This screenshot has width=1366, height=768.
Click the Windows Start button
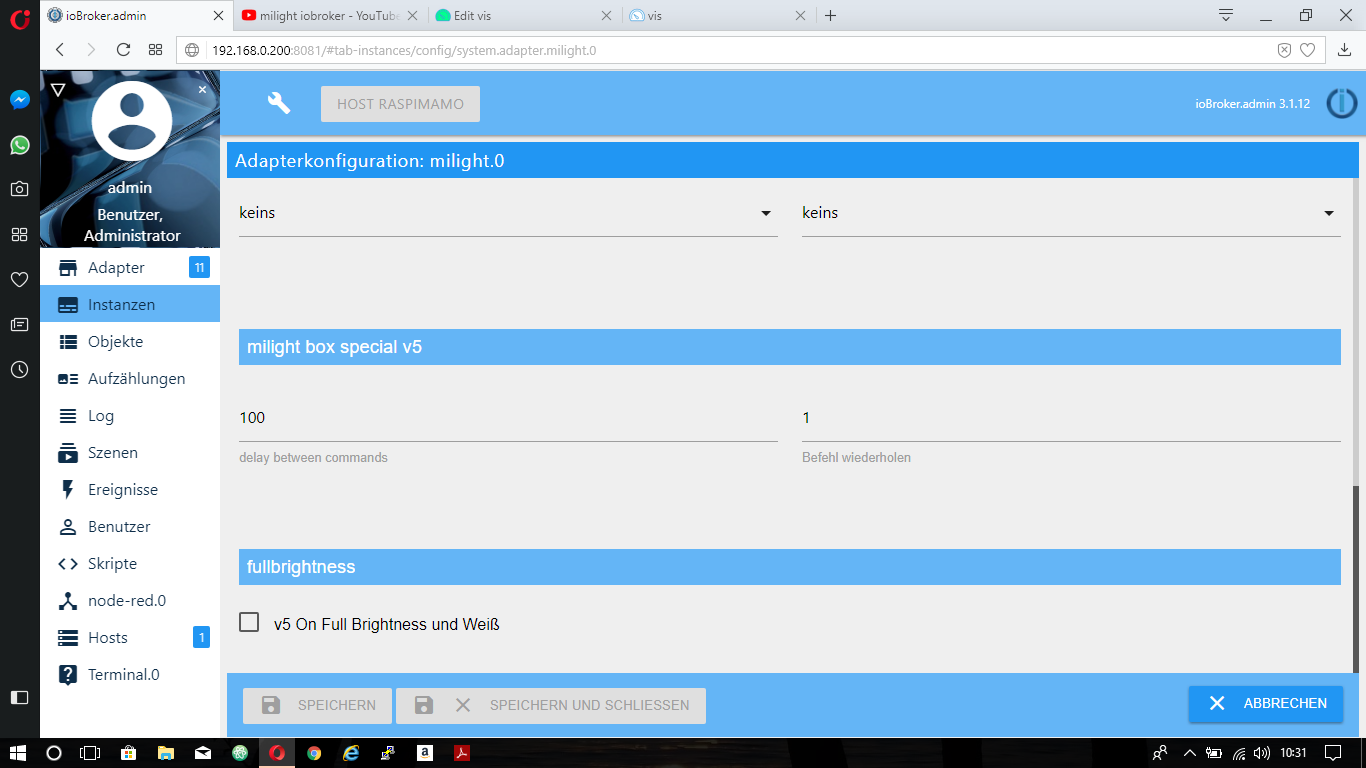click(18, 753)
